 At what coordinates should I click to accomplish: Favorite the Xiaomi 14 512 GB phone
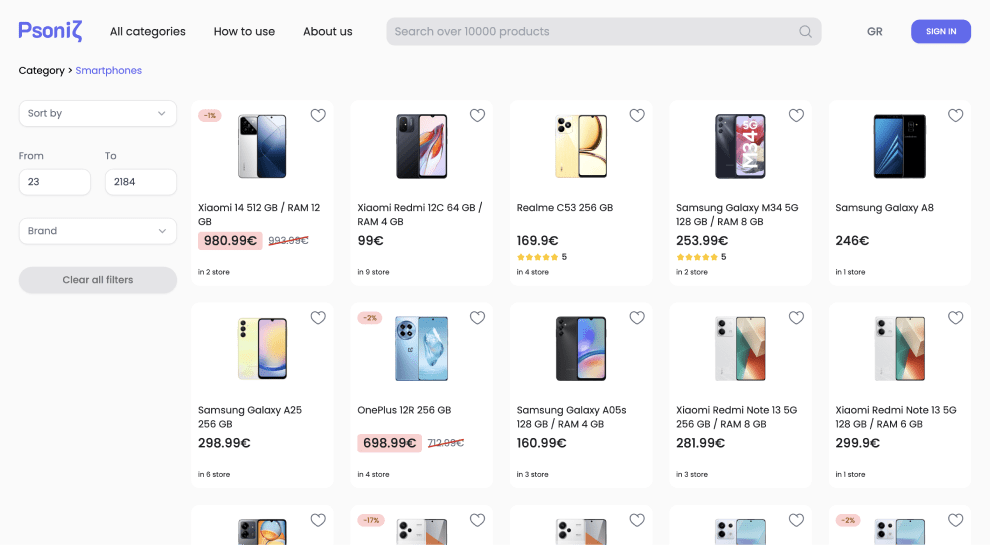pyautogui.click(x=318, y=116)
